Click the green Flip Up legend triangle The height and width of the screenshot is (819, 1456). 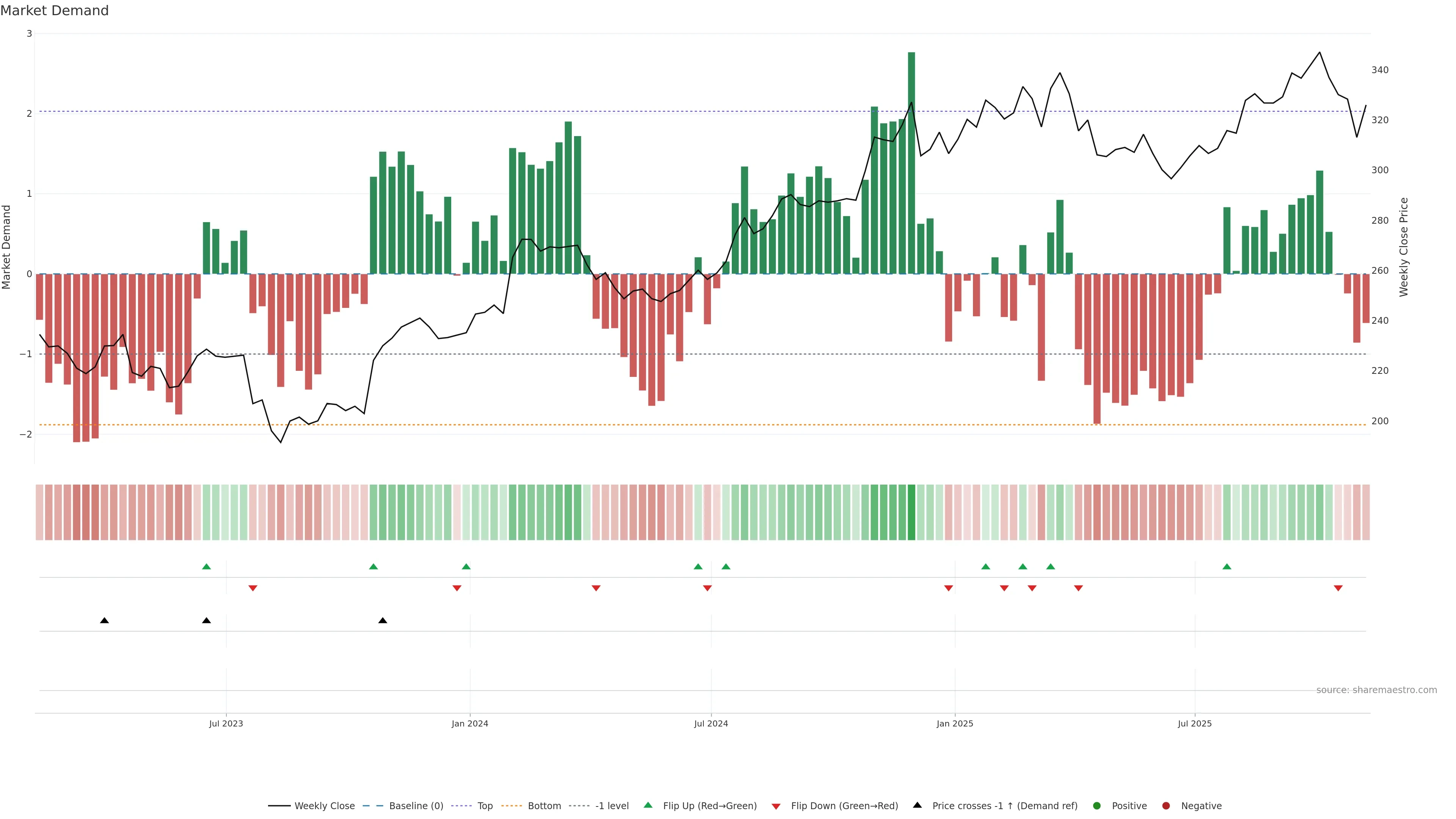tap(648, 805)
